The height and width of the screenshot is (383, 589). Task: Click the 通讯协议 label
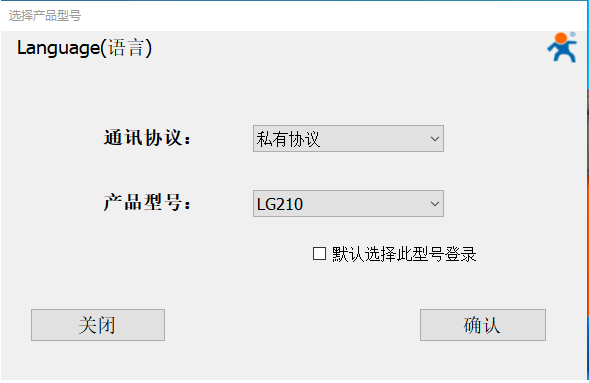coord(147,138)
